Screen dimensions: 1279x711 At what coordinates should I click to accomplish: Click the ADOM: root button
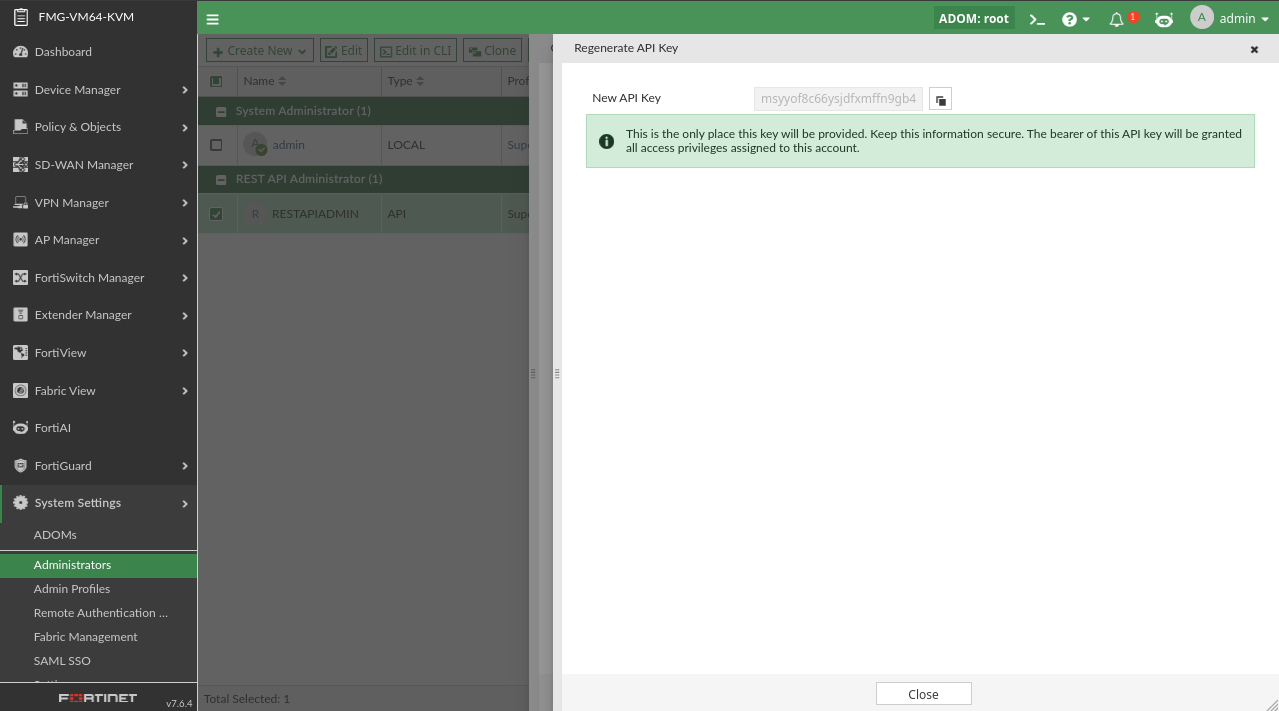tap(973, 18)
